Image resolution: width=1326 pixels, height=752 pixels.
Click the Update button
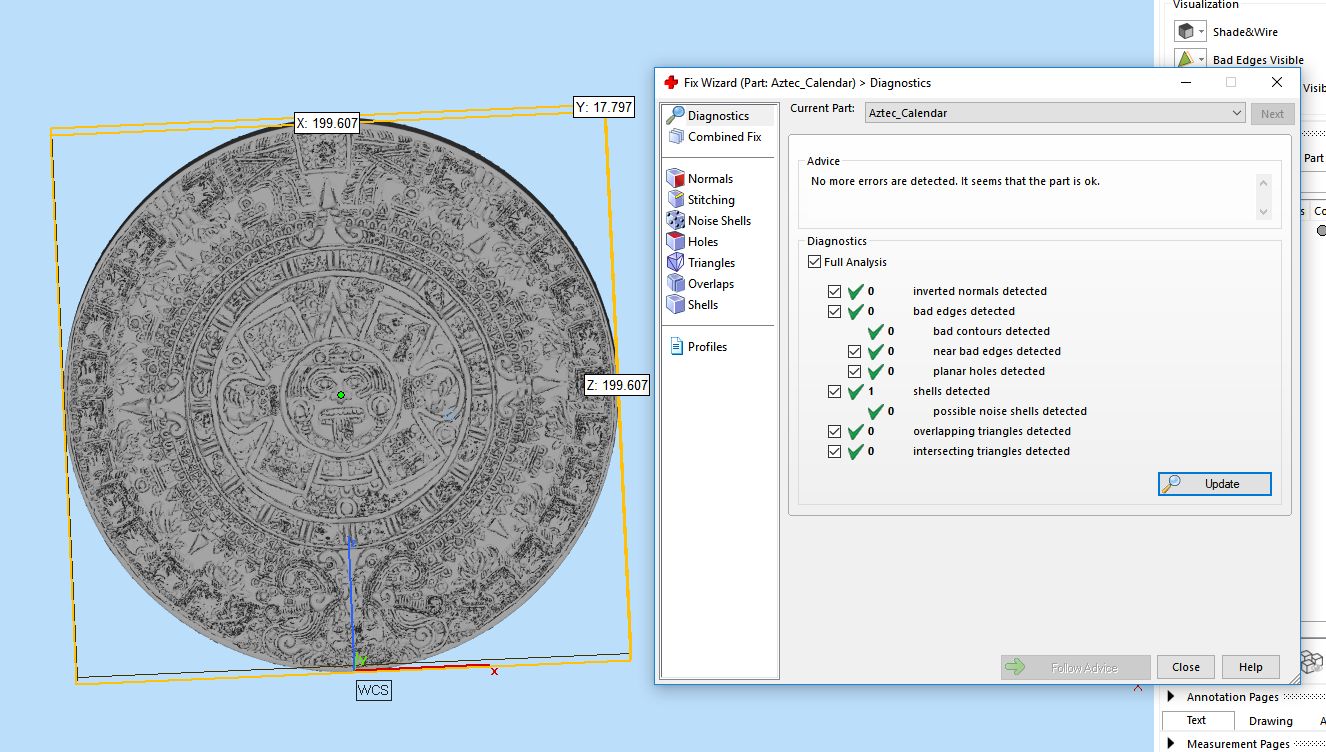click(1215, 484)
